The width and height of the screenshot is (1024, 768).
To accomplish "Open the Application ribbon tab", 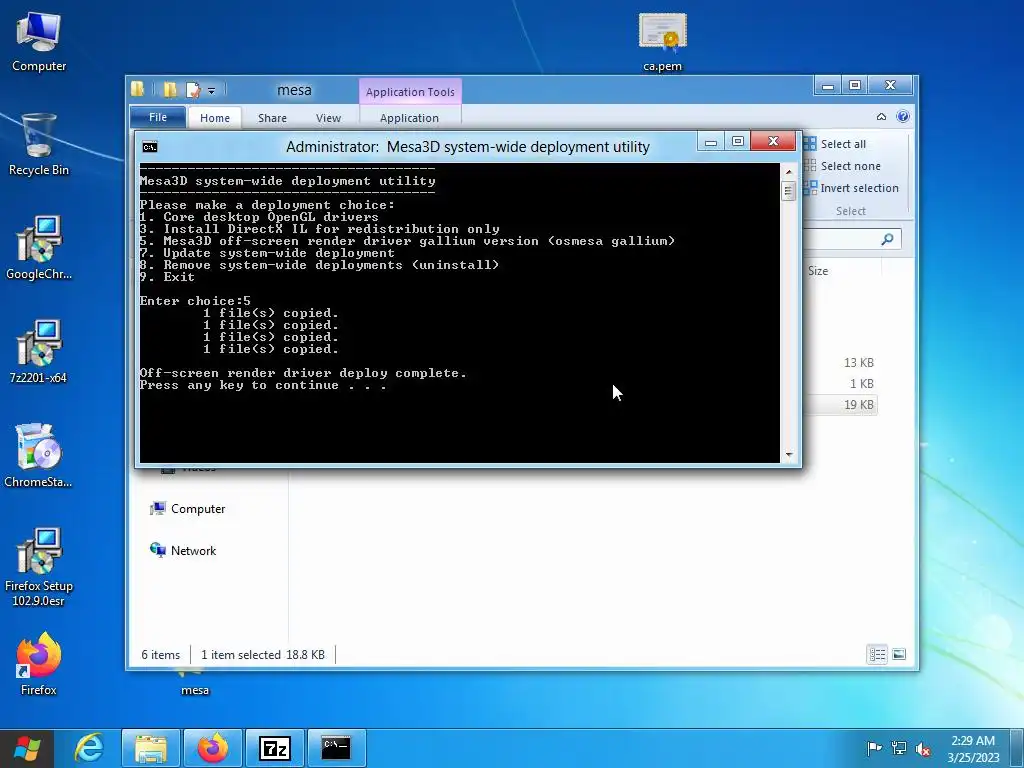I will pos(409,118).
